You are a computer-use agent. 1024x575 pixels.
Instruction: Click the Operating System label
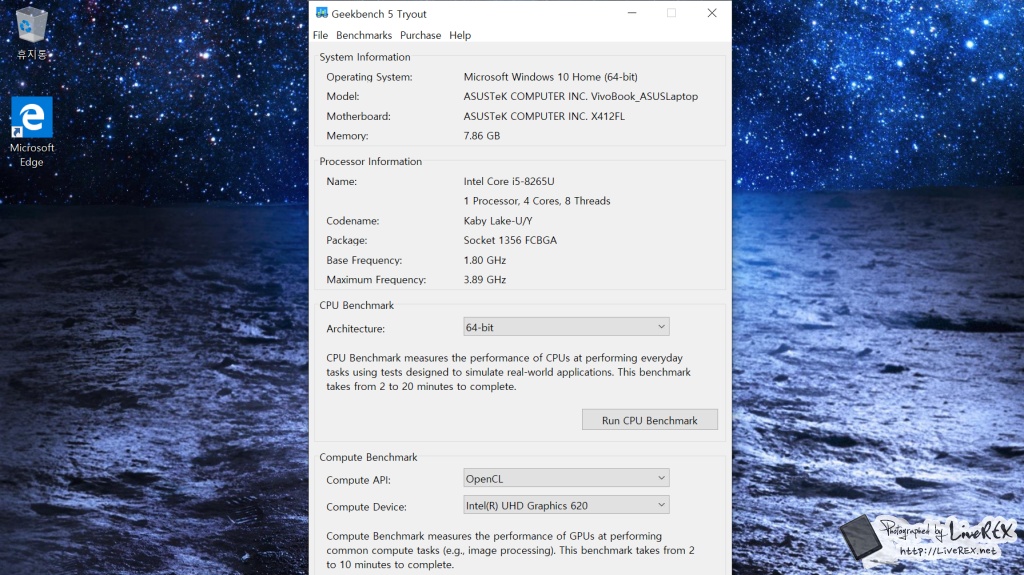coord(369,76)
